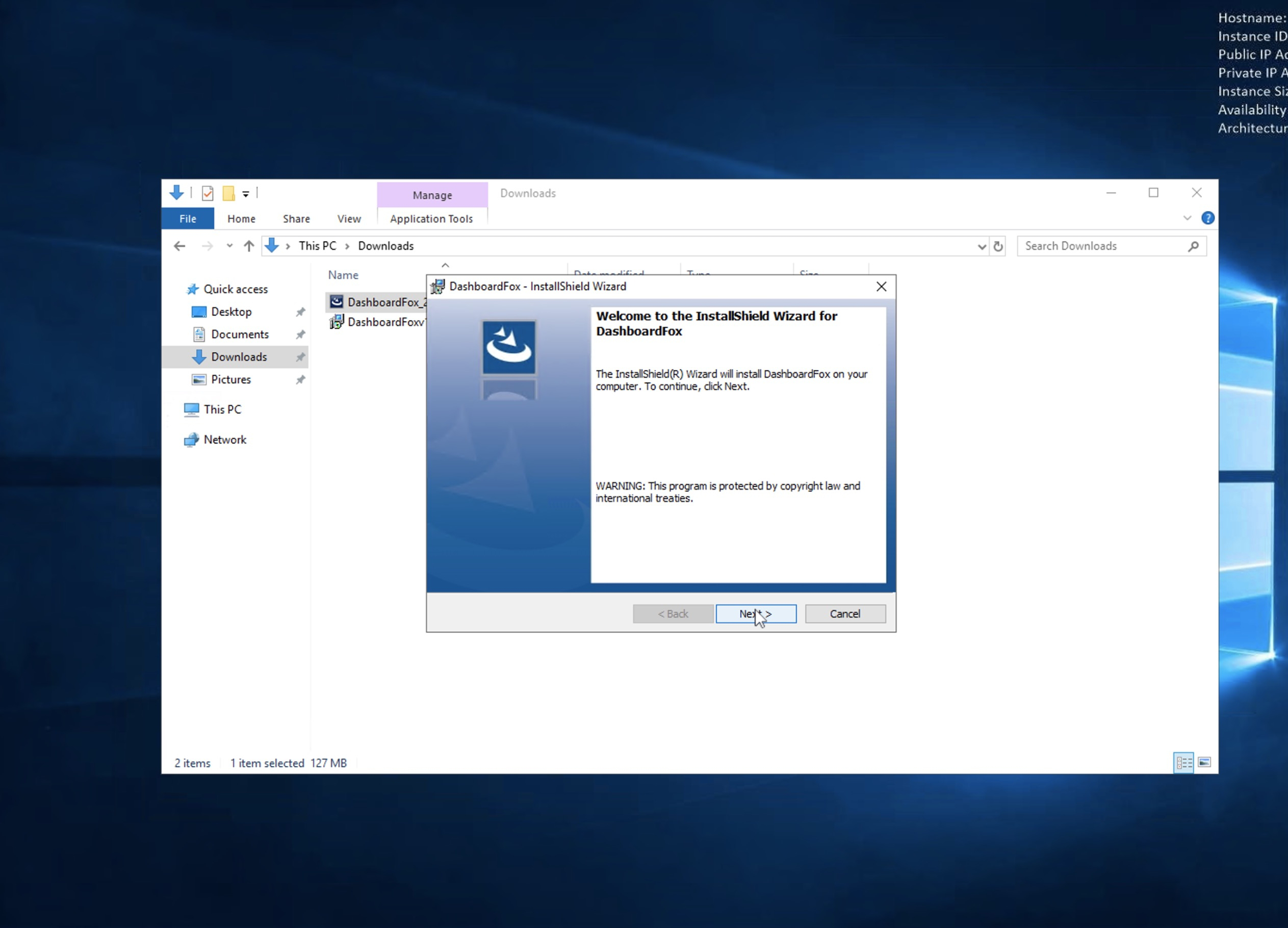Switch to the Home ribbon tab
This screenshot has width=1288, height=928.
[x=241, y=219]
